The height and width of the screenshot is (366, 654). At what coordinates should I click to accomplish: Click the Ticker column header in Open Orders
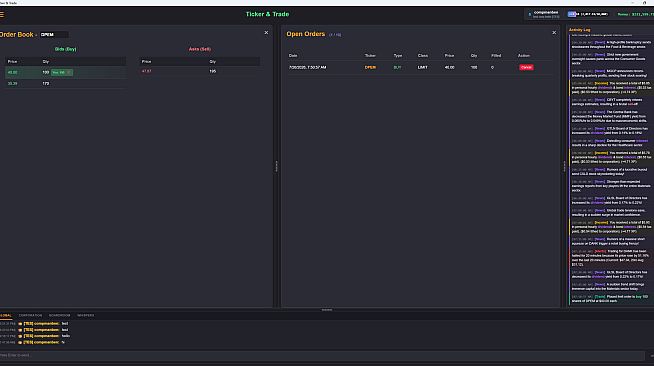pos(370,55)
